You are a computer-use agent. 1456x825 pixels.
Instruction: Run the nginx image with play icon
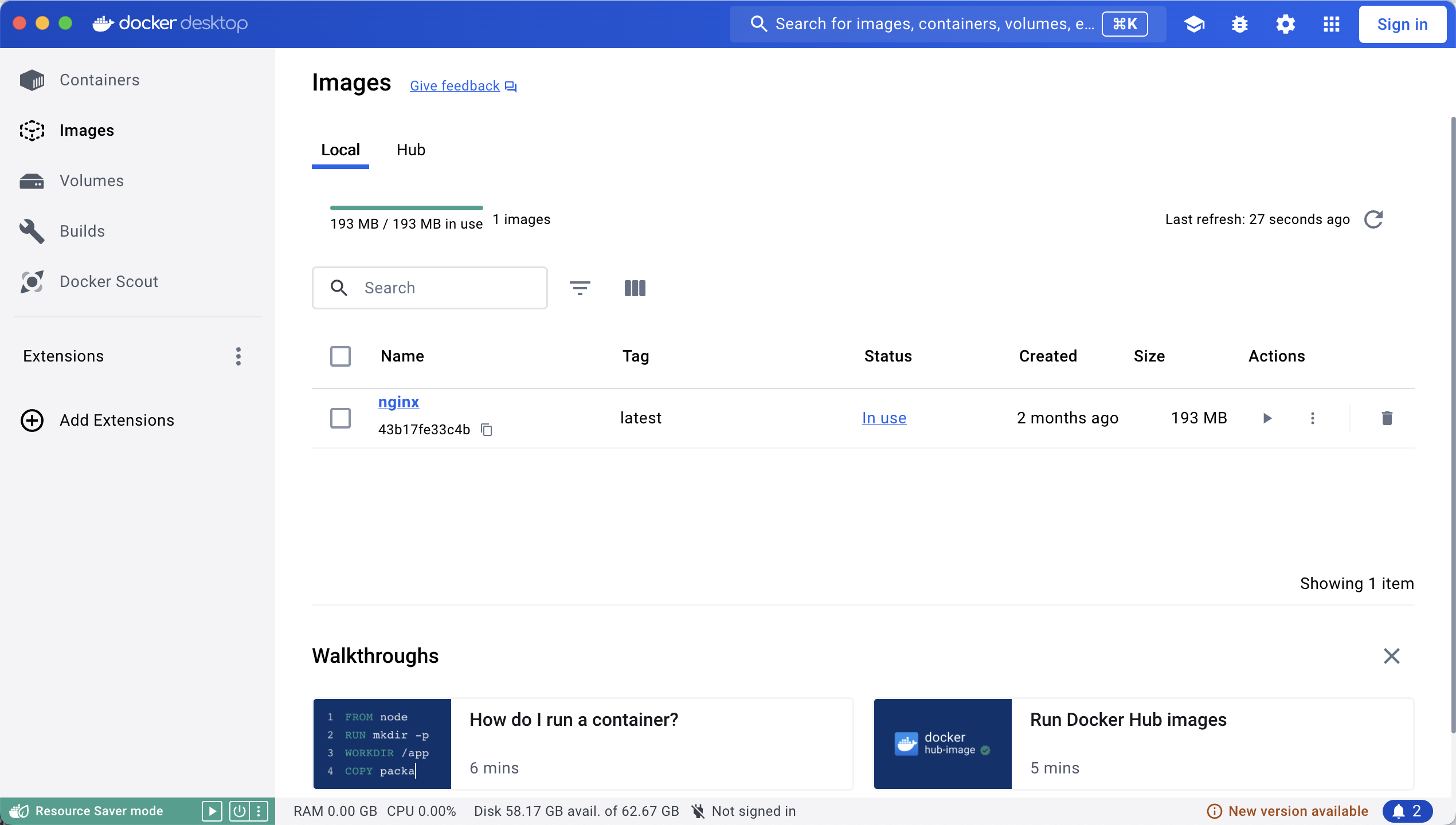pos(1267,418)
